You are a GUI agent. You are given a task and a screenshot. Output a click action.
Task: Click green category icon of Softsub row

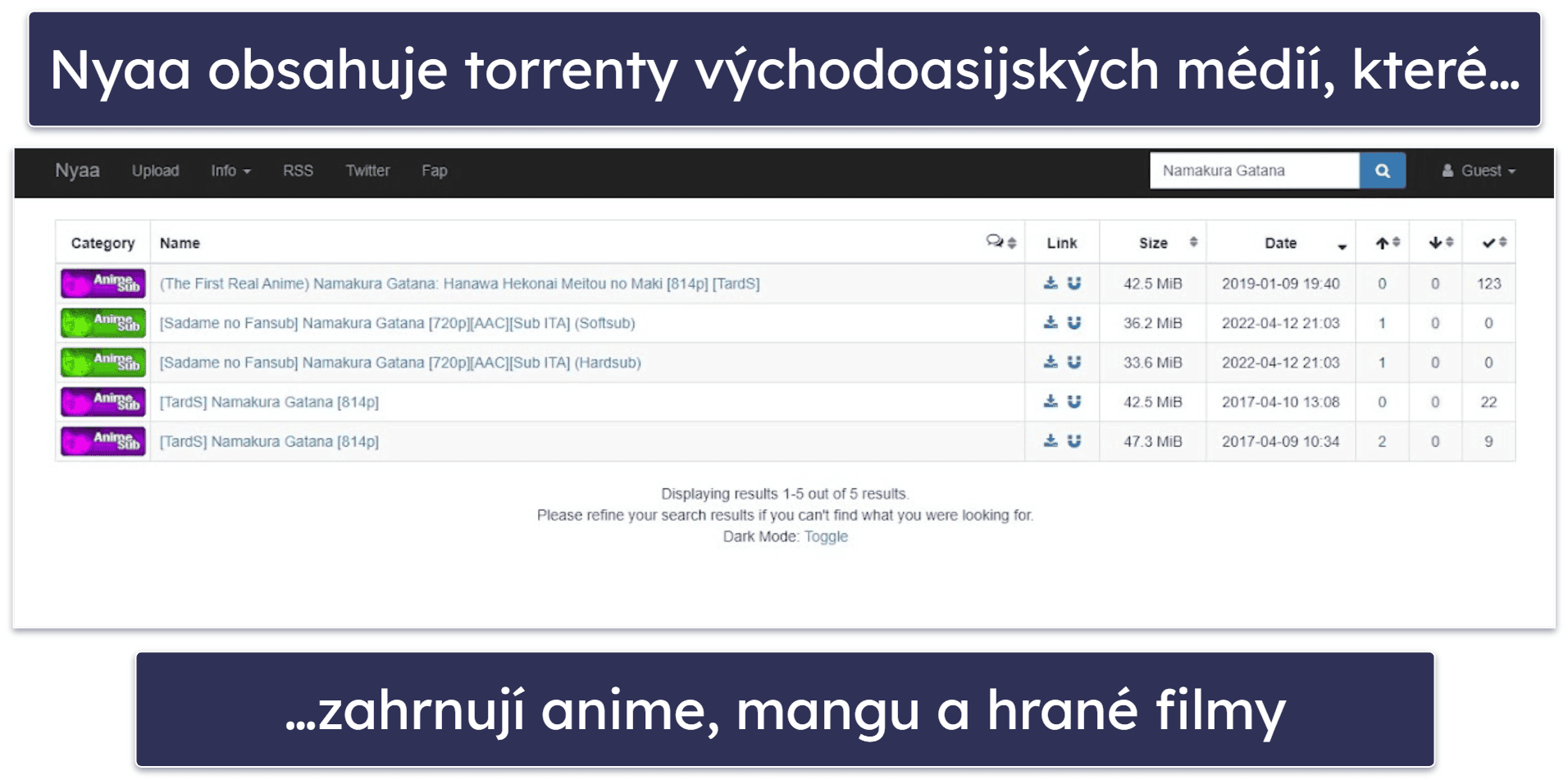pos(103,323)
